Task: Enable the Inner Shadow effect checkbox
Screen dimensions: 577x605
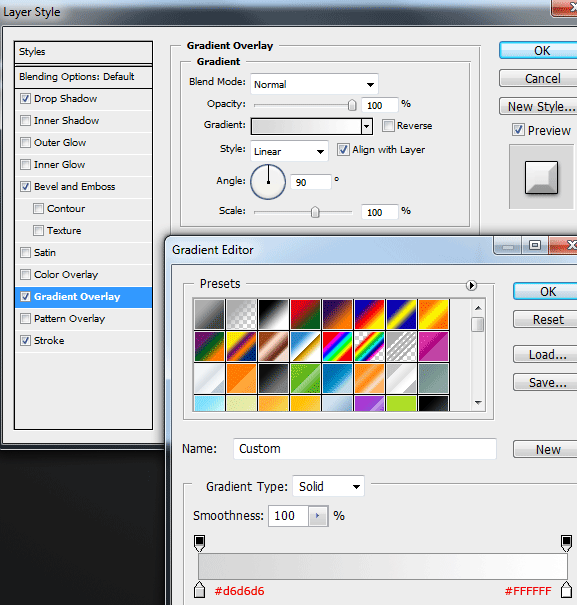Action: tap(25, 120)
